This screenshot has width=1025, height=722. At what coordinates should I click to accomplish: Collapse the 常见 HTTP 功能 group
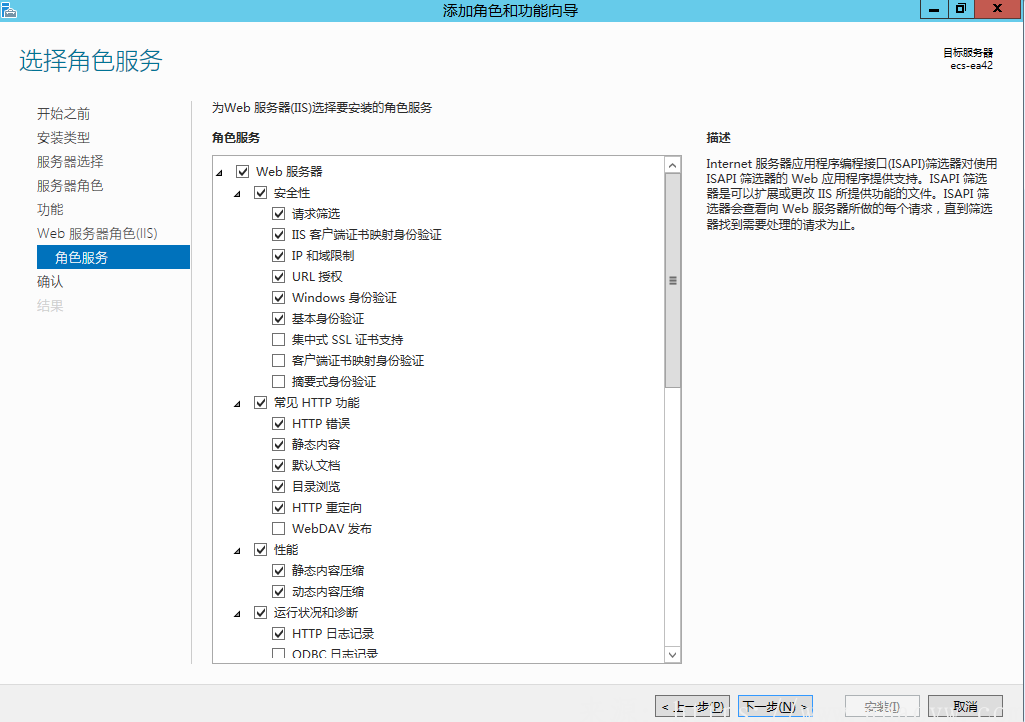click(237, 404)
